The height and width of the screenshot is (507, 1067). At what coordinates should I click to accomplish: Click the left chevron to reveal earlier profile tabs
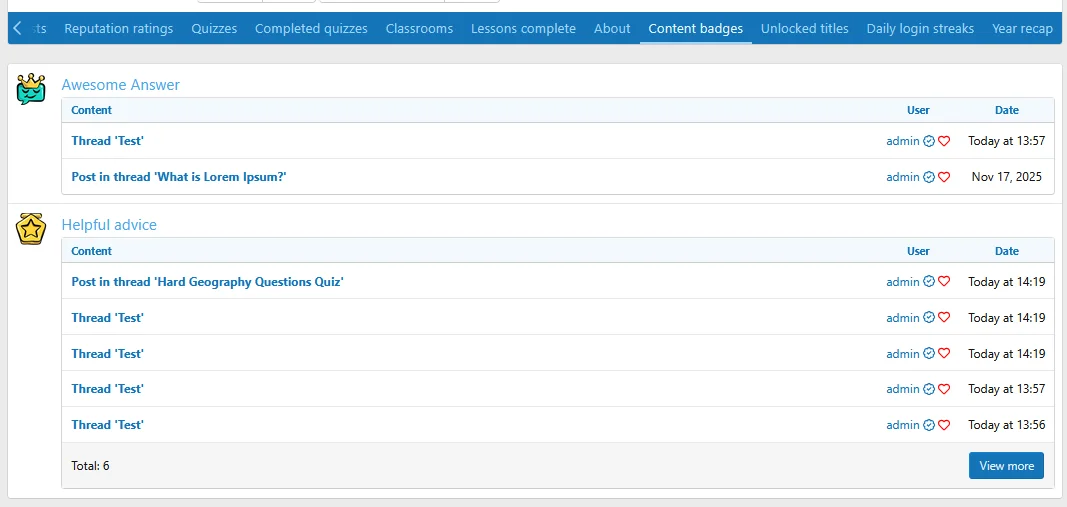tap(18, 28)
